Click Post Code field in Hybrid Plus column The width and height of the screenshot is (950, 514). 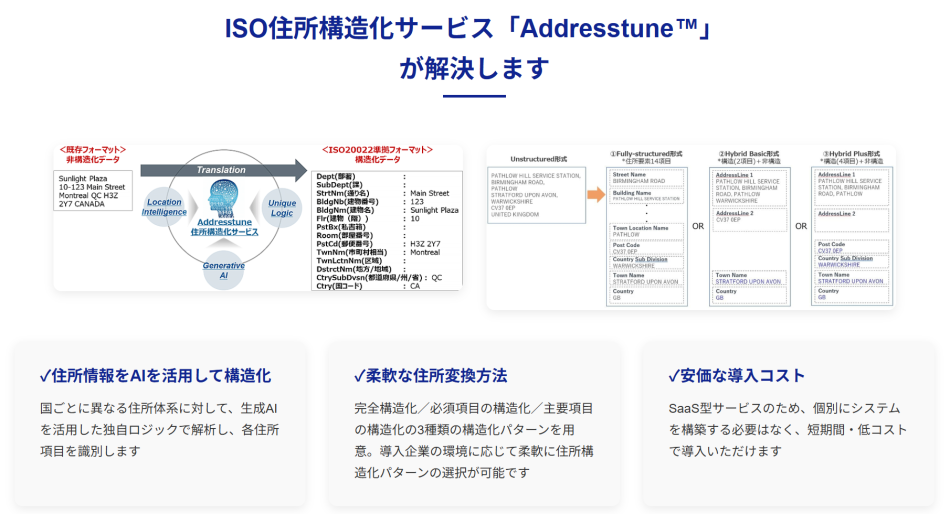pos(851,247)
